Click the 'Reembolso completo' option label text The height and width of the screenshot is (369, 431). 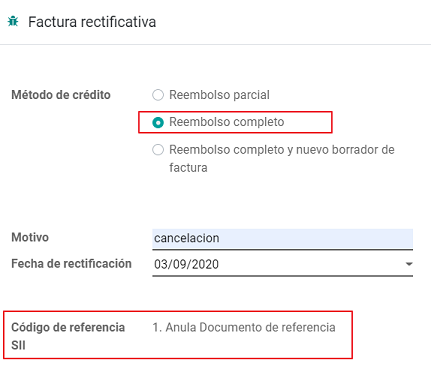coord(227,122)
